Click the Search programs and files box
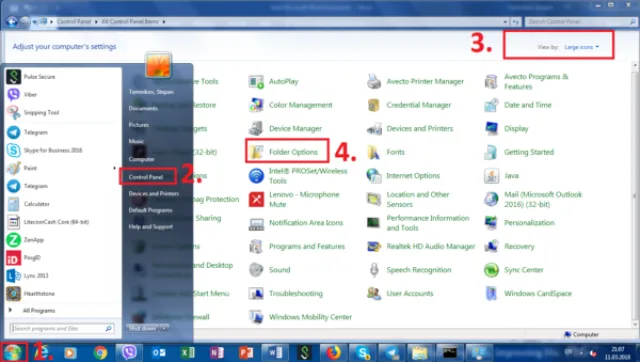The width and height of the screenshot is (640, 362). point(62,329)
